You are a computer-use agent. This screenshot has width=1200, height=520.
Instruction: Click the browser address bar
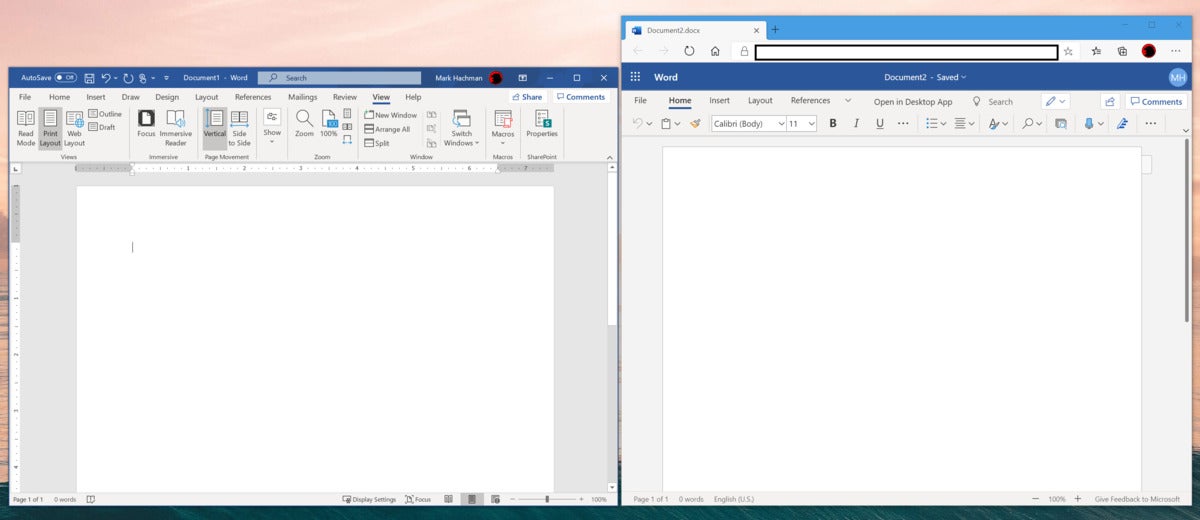click(x=906, y=51)
